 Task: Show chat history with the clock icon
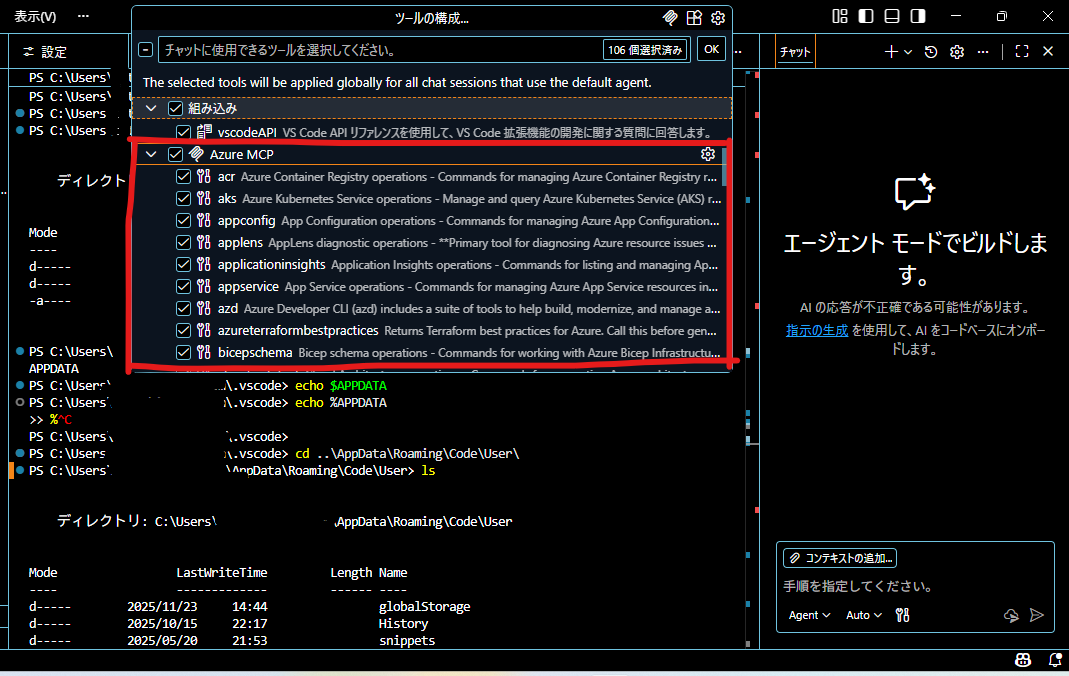tap(931, 52)
